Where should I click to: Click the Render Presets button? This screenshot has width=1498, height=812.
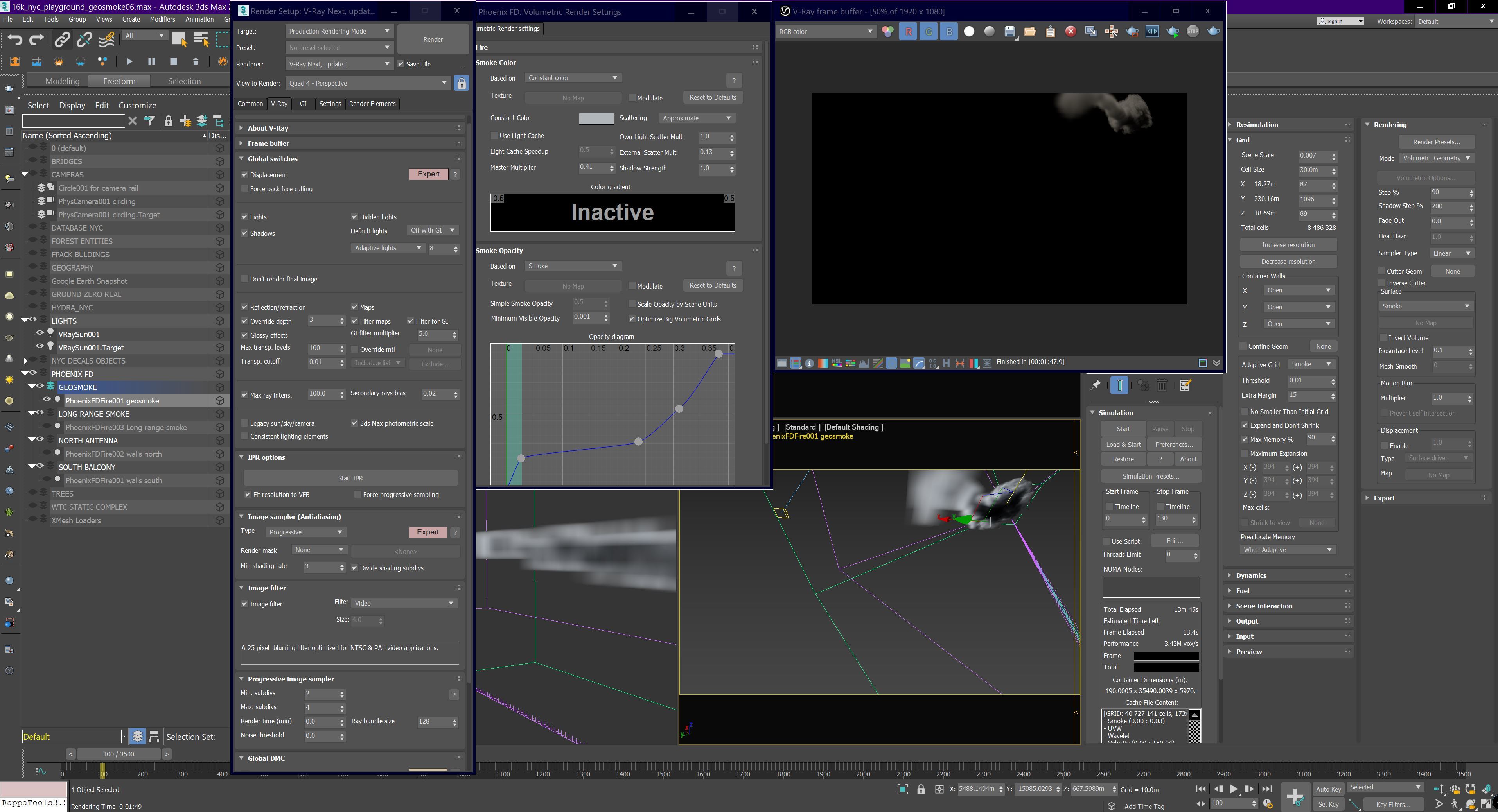coord(1436,142)
